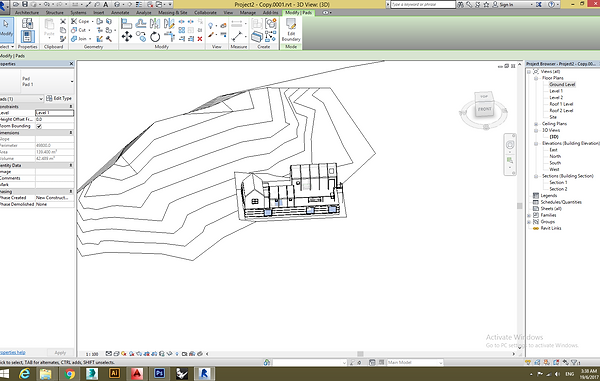The height and width of the screenshot is (381, 600).
Task: Select Section 2 in Project Browser
Action: pyautogui.click(x=558, y=189)
